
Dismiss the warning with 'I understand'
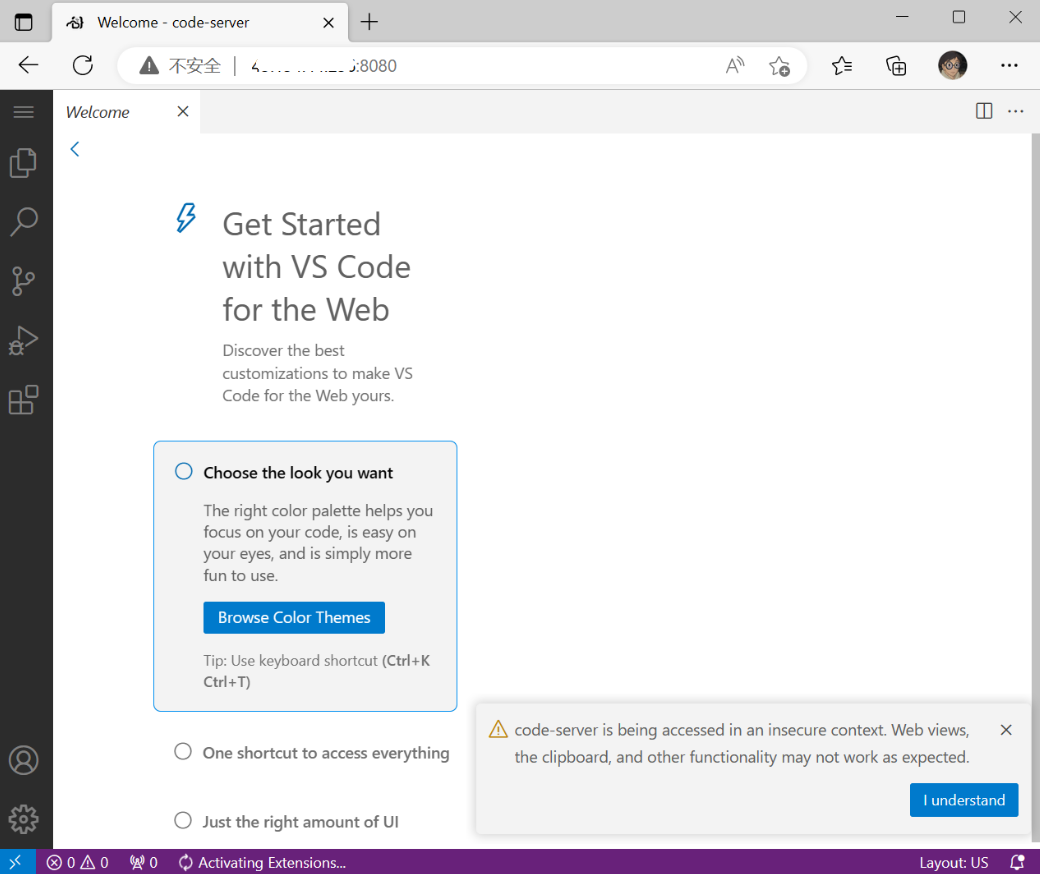tap(963, 800)
